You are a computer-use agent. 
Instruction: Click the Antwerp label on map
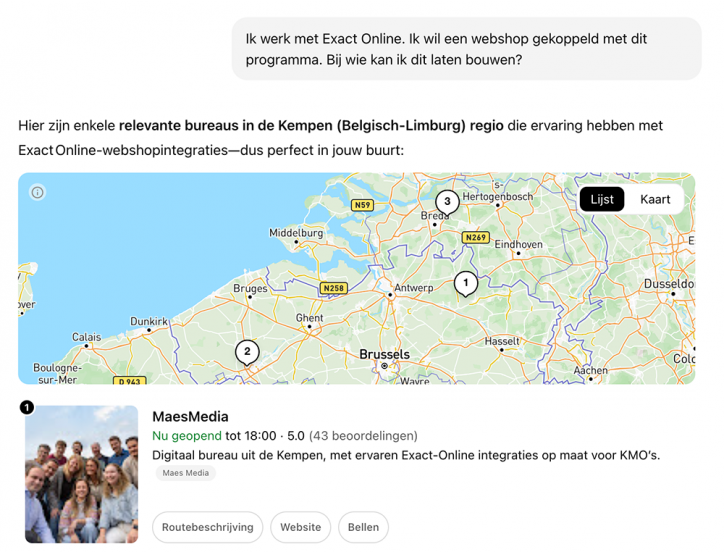click(x=414, y=288)
